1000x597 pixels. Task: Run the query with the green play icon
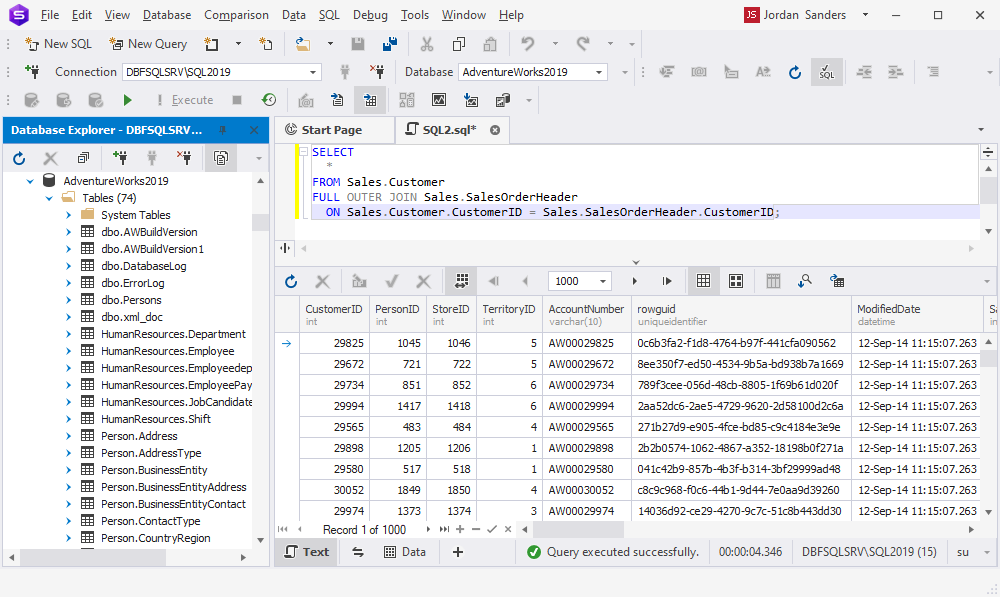127,100
